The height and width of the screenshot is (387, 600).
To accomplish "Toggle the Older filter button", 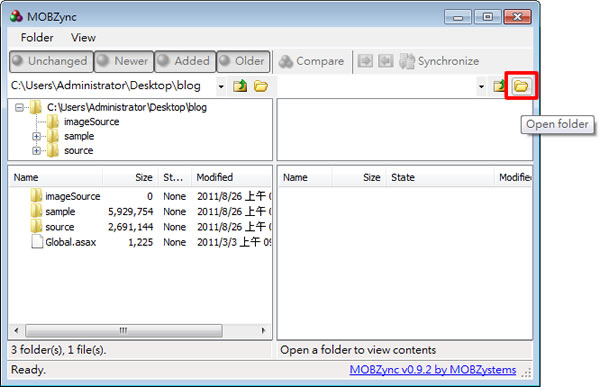I will point(243,61).
